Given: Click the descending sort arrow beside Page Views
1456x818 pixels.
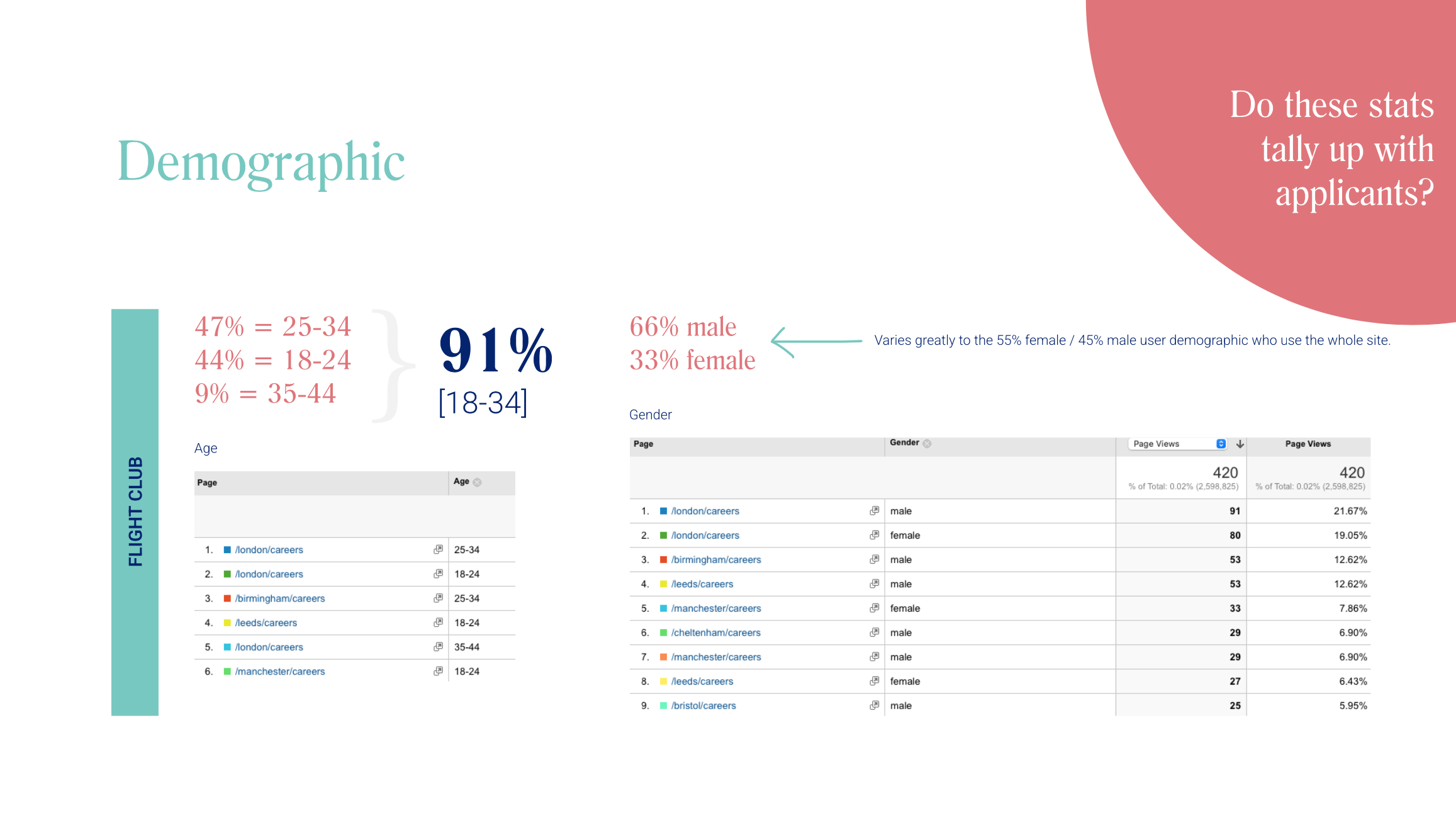Looking at the screenshot, I should tap(1240, 444).
